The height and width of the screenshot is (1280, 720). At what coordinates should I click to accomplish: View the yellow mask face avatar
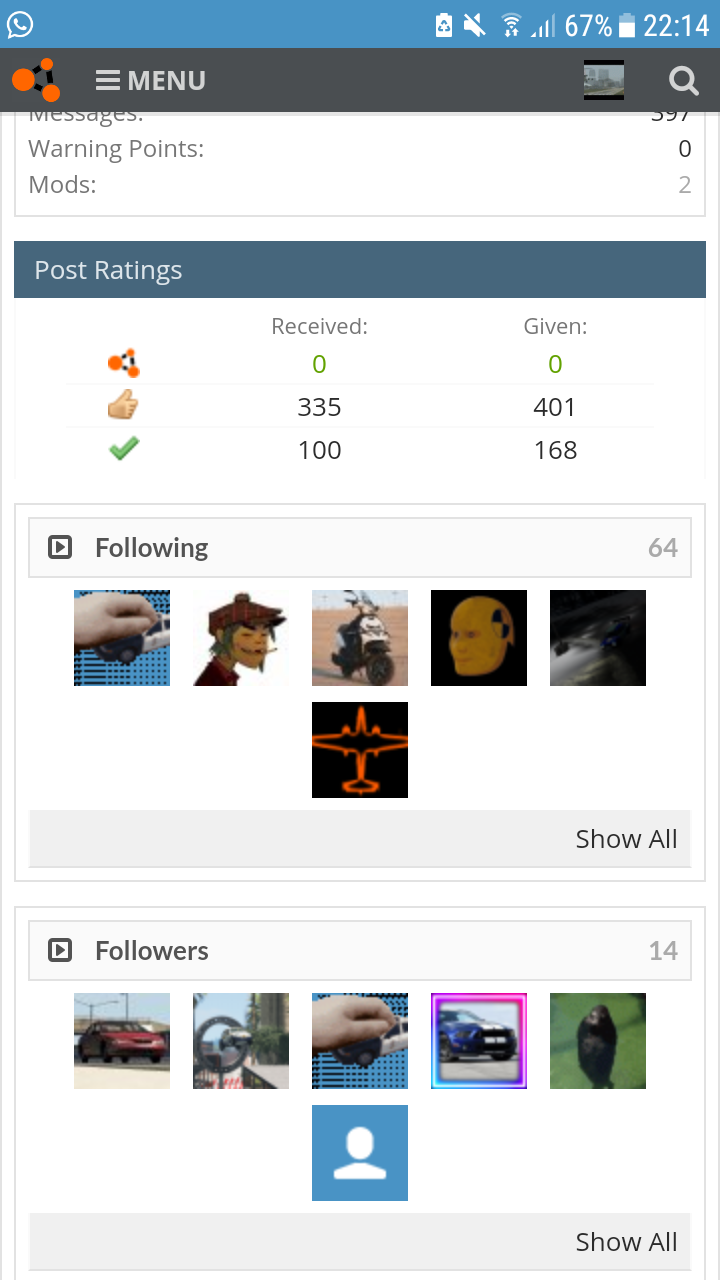click(x=479, y=638)
